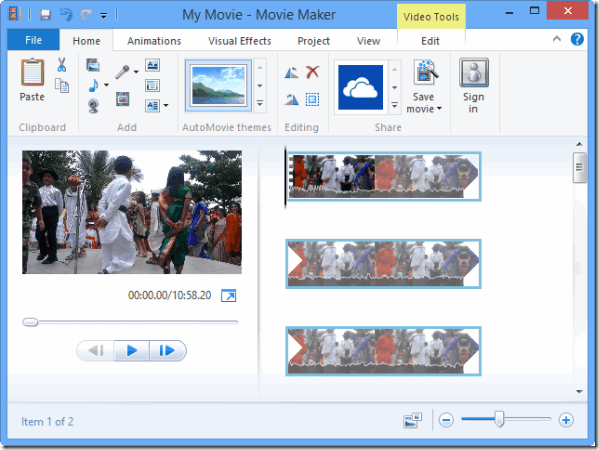Click the Save movie icon
This screenshot has height=450, width=599.
tap(425, 72)
